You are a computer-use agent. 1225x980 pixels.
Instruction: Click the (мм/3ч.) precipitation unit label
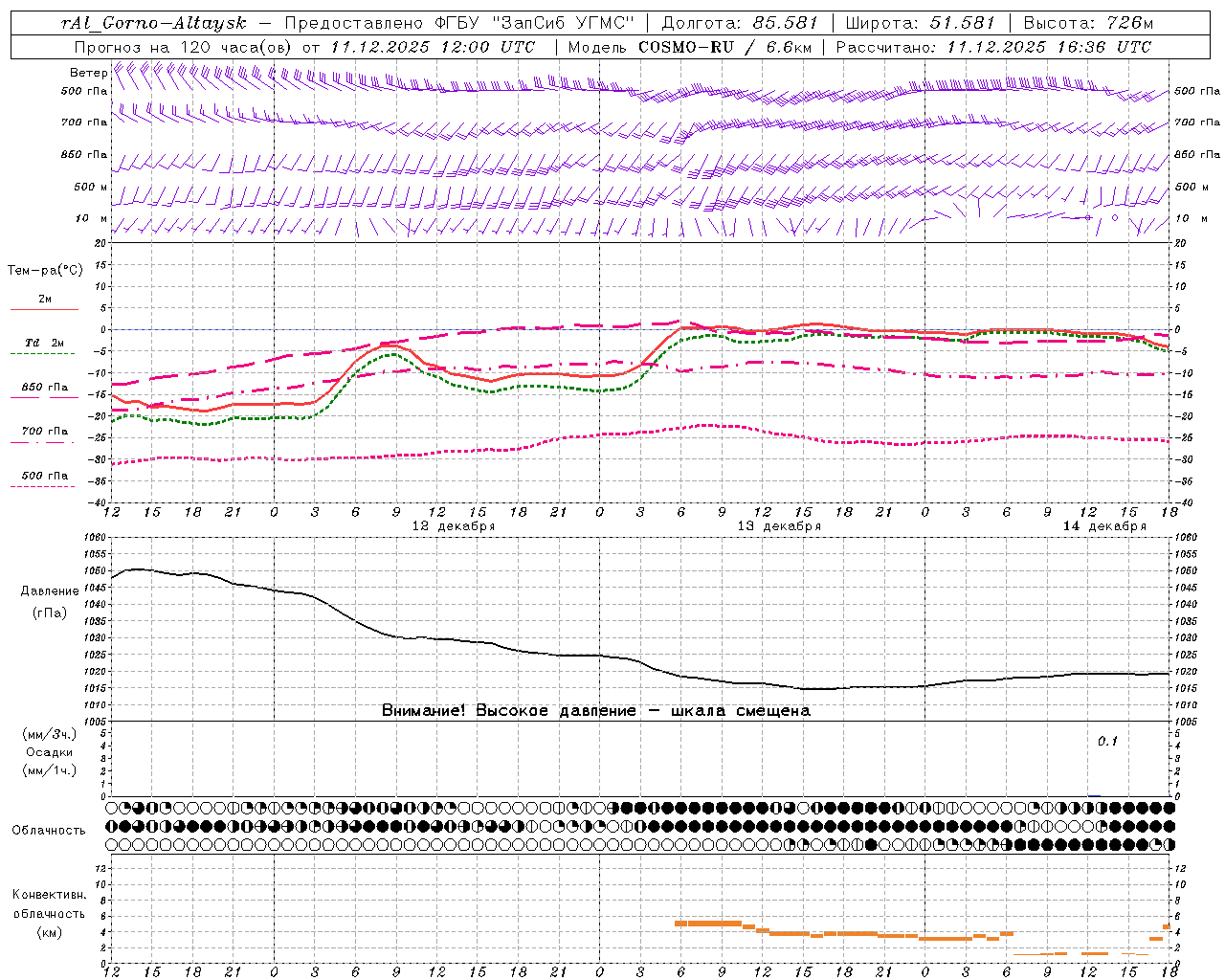(50, 734)
